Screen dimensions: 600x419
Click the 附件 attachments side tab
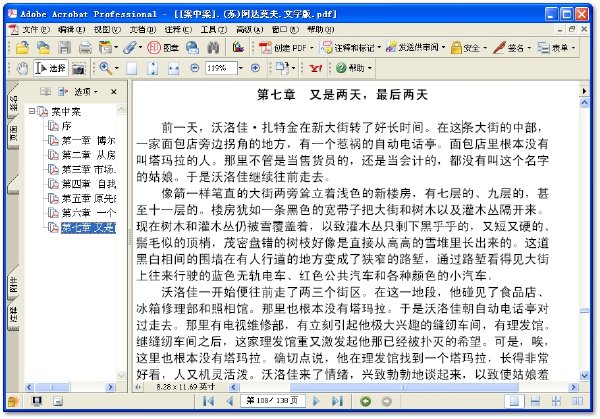14,285
